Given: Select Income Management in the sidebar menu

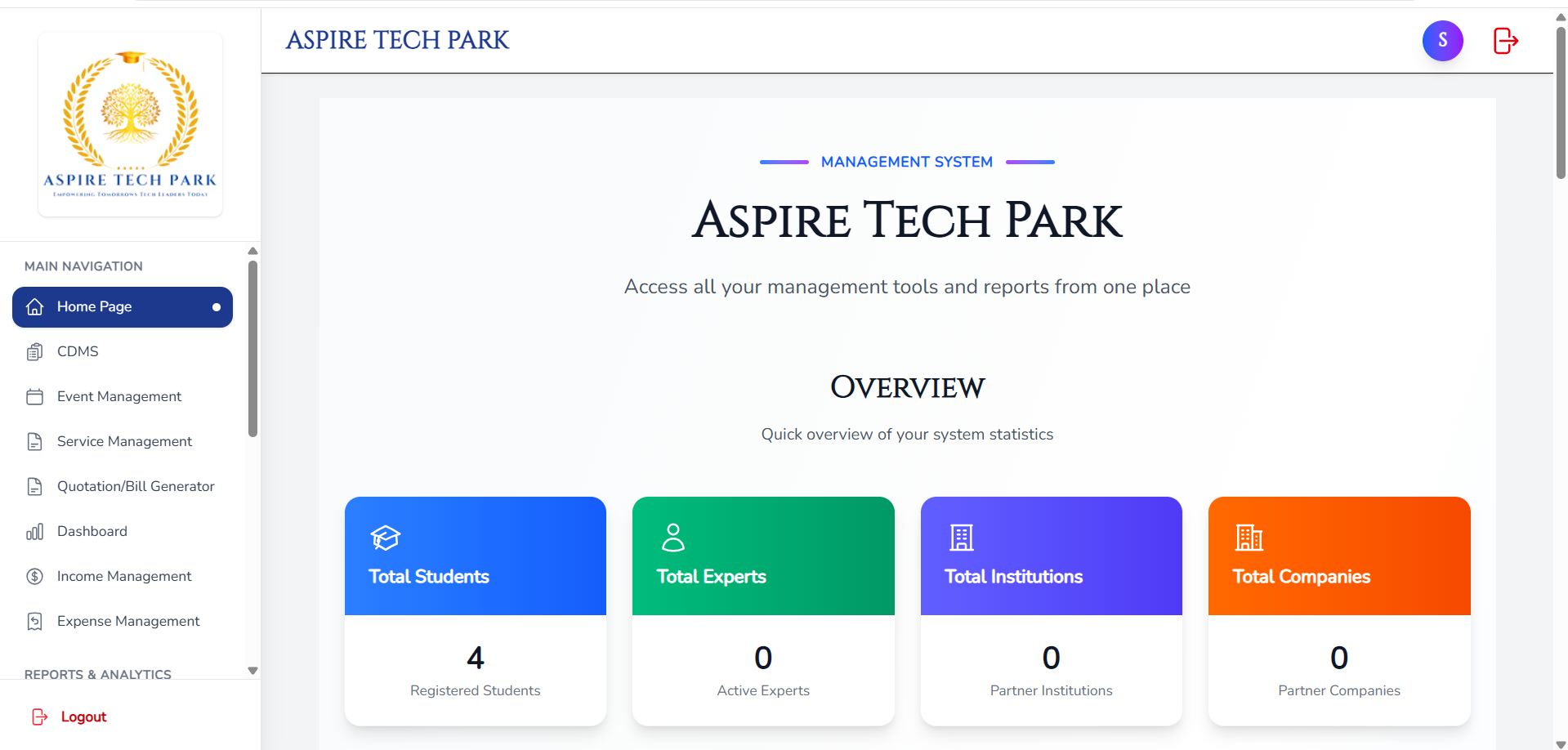Looking at the screenshot, I should coord(124,576).
